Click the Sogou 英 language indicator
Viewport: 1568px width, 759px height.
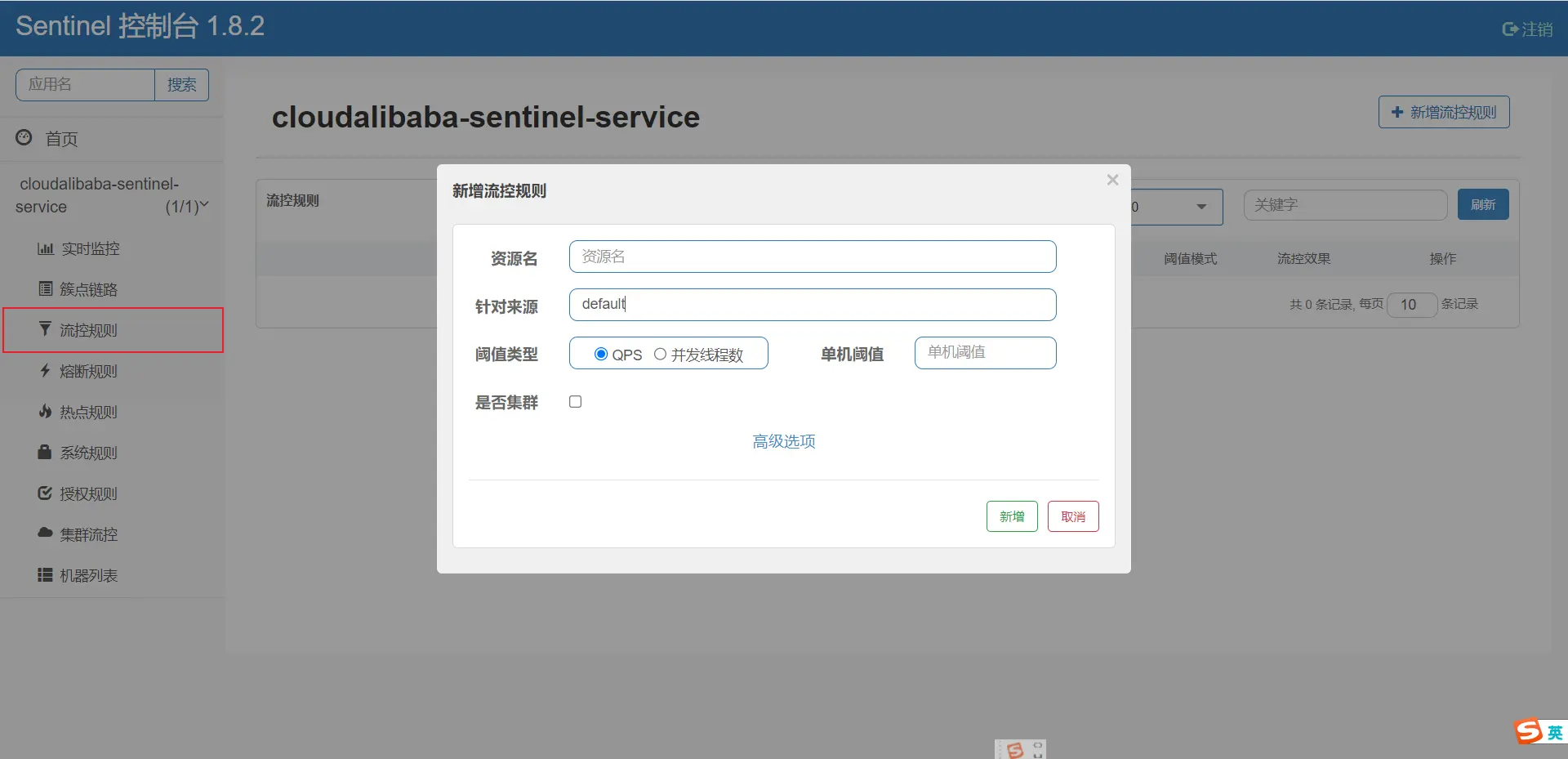pos(1555,733)
